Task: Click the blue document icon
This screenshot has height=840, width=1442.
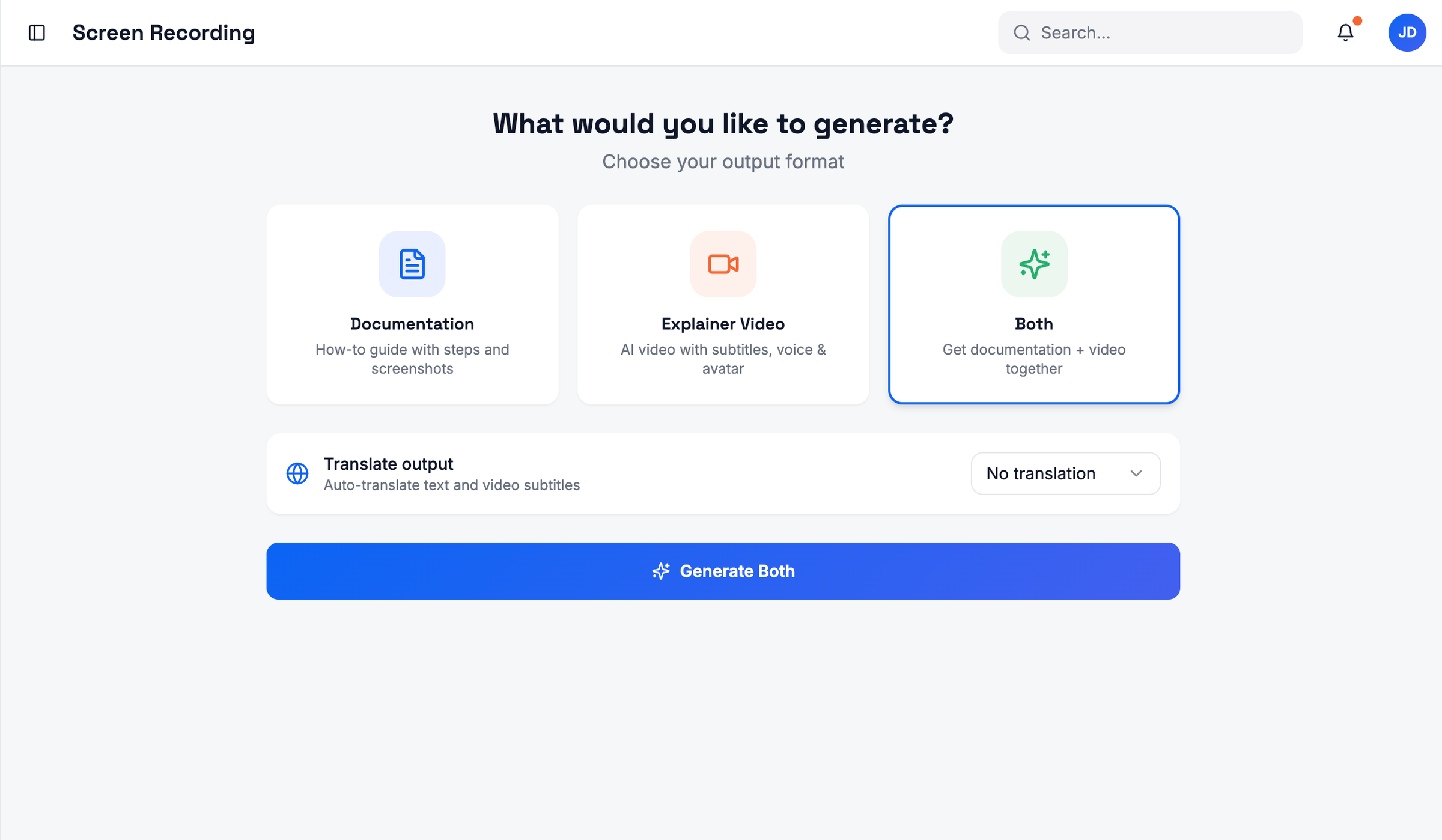Action: tap(412, 264)
